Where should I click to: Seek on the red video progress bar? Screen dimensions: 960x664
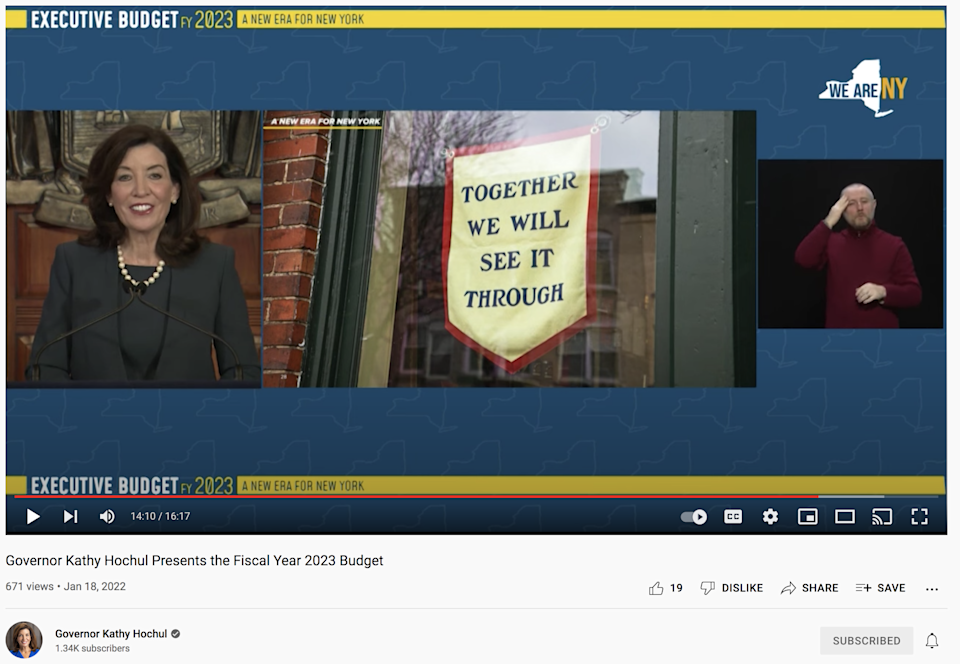tap(400, 496)
